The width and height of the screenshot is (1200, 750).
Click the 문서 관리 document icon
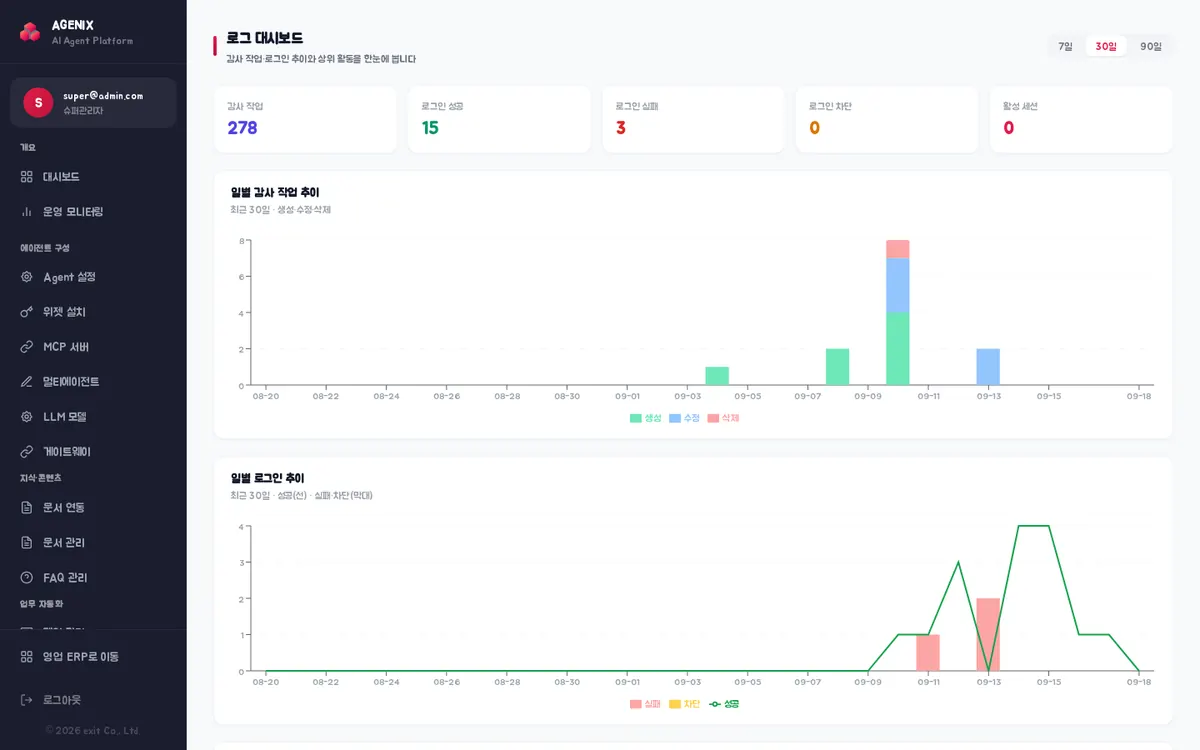pos(27,543)
